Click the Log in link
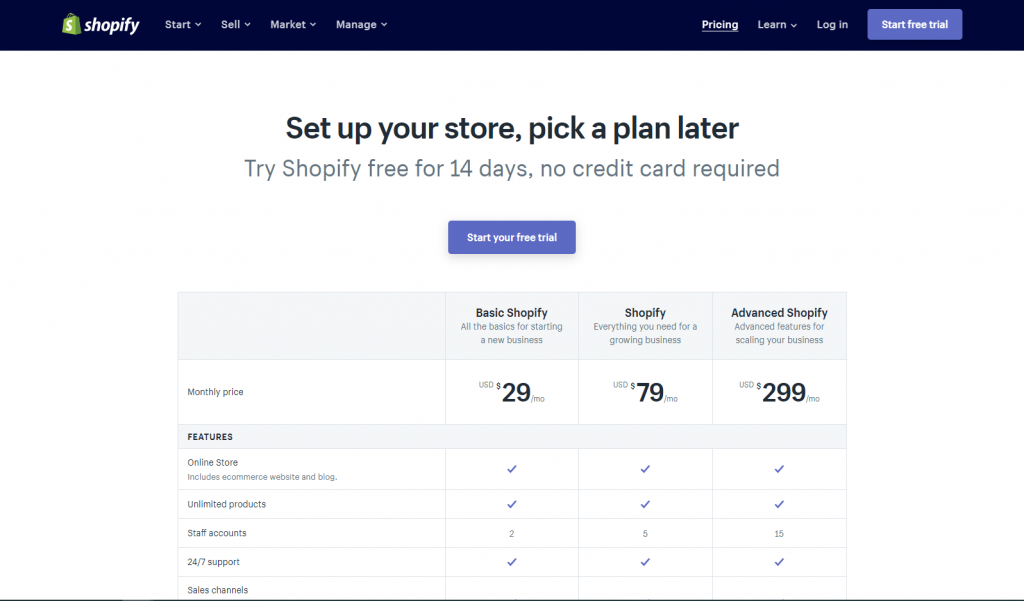The height and width of the screenshot is (601, 1024). 832,24
